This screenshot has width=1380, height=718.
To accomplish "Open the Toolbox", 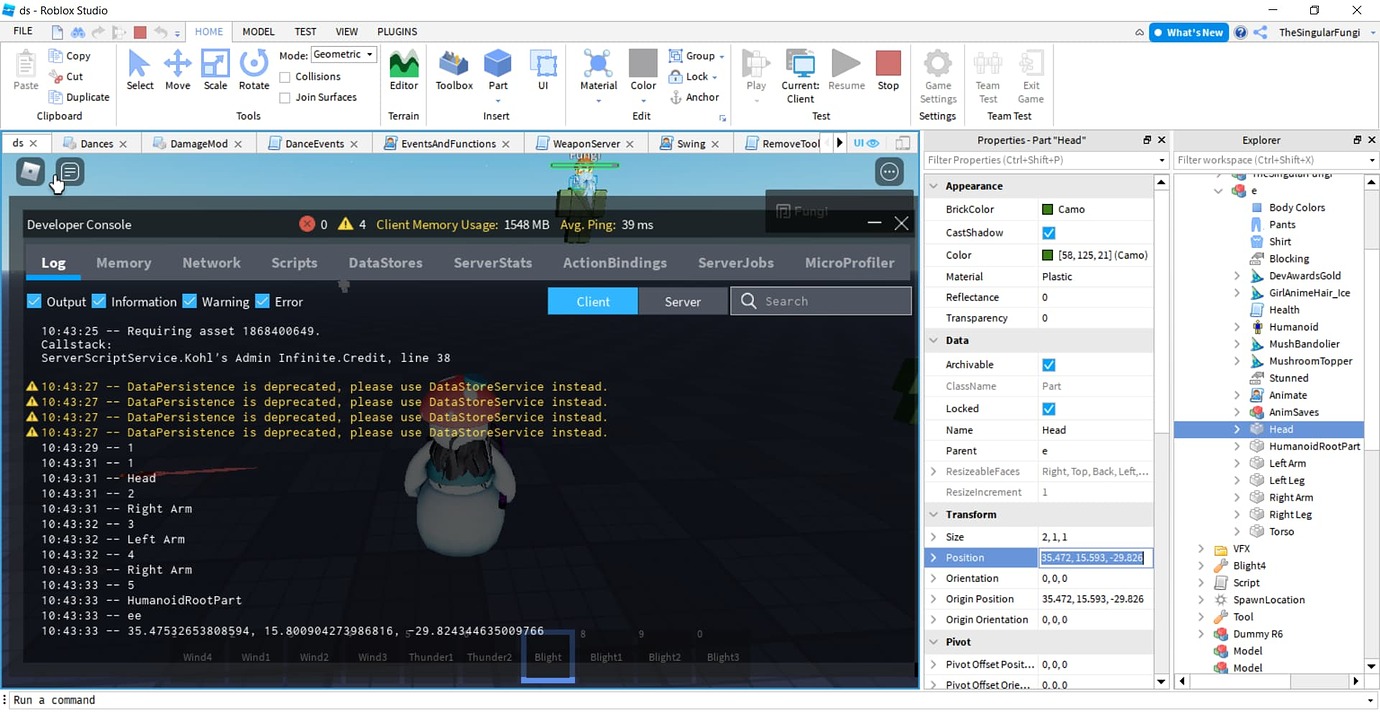I will pos(453,68).
